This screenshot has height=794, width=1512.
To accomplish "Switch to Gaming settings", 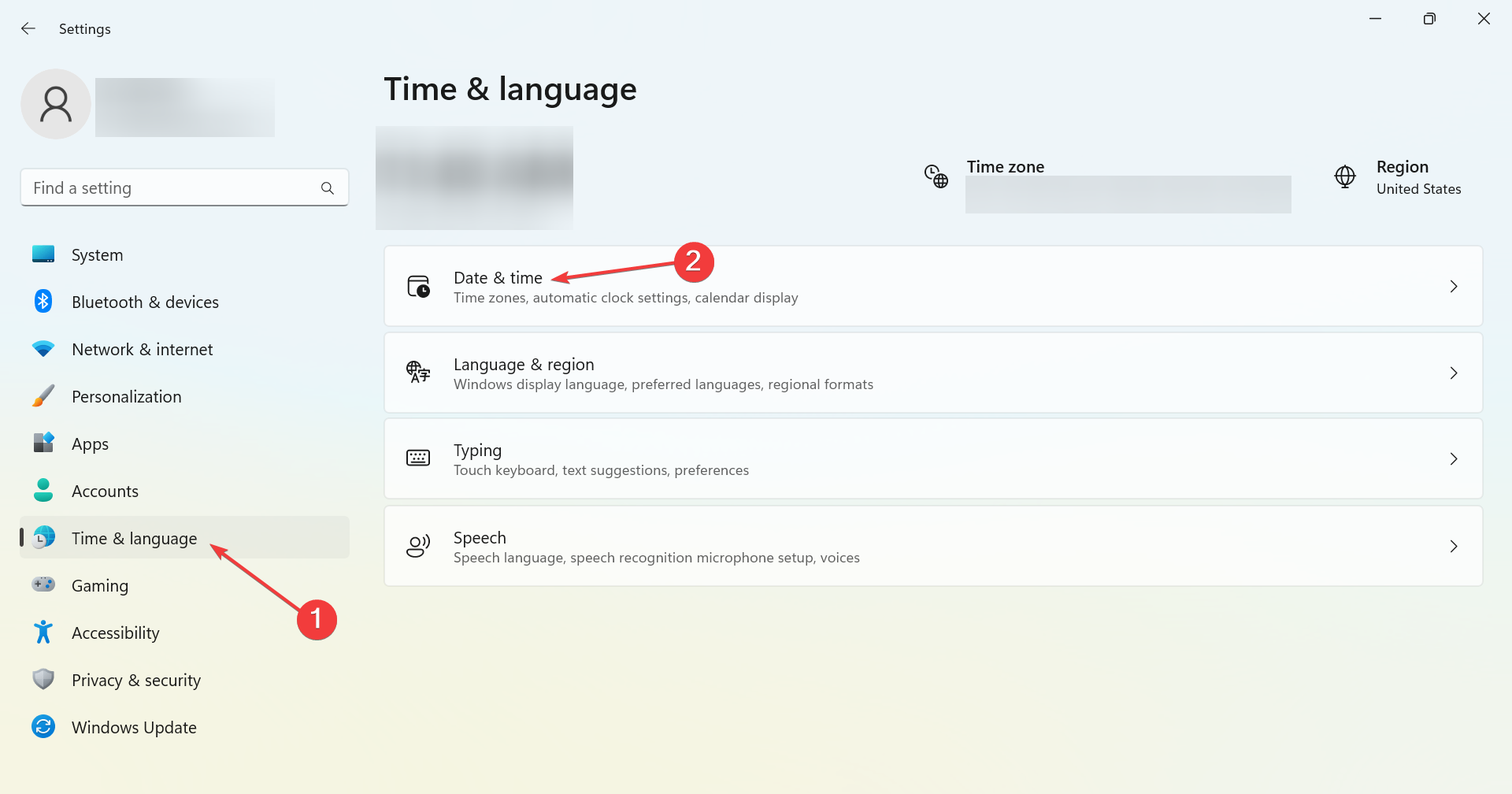I will coord(184,585).
